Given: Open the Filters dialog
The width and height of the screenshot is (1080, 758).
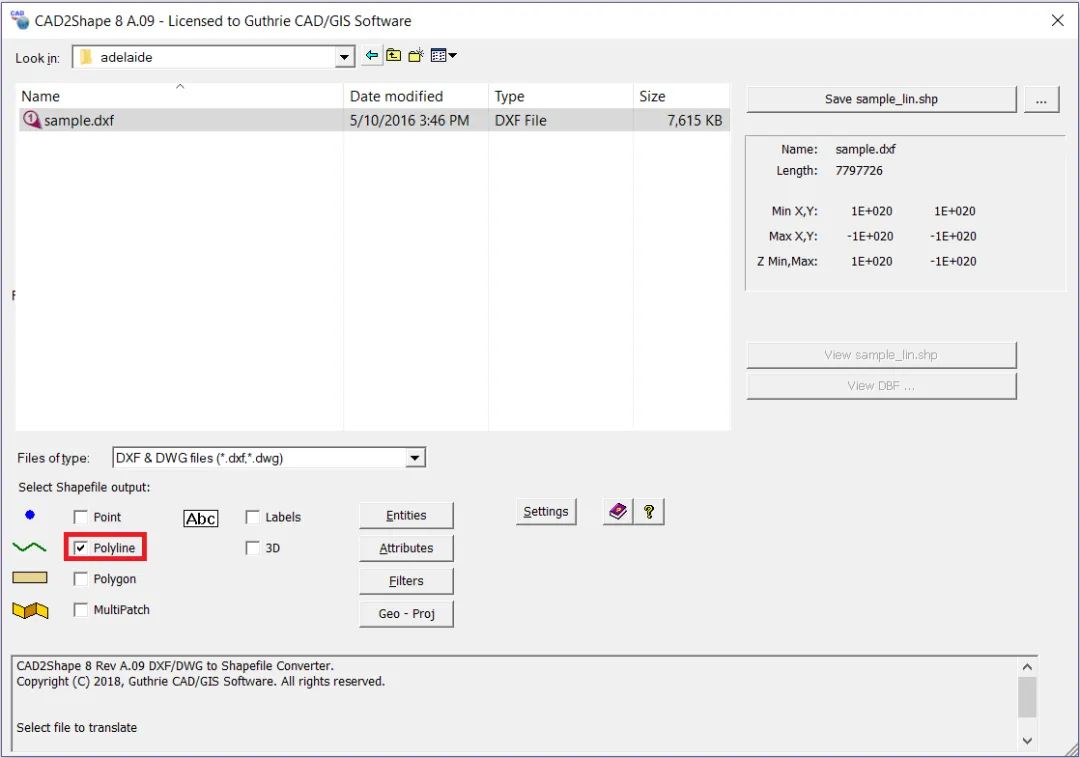Looking at the screenshot, I should pyautogui.click(x=406, y=580).
